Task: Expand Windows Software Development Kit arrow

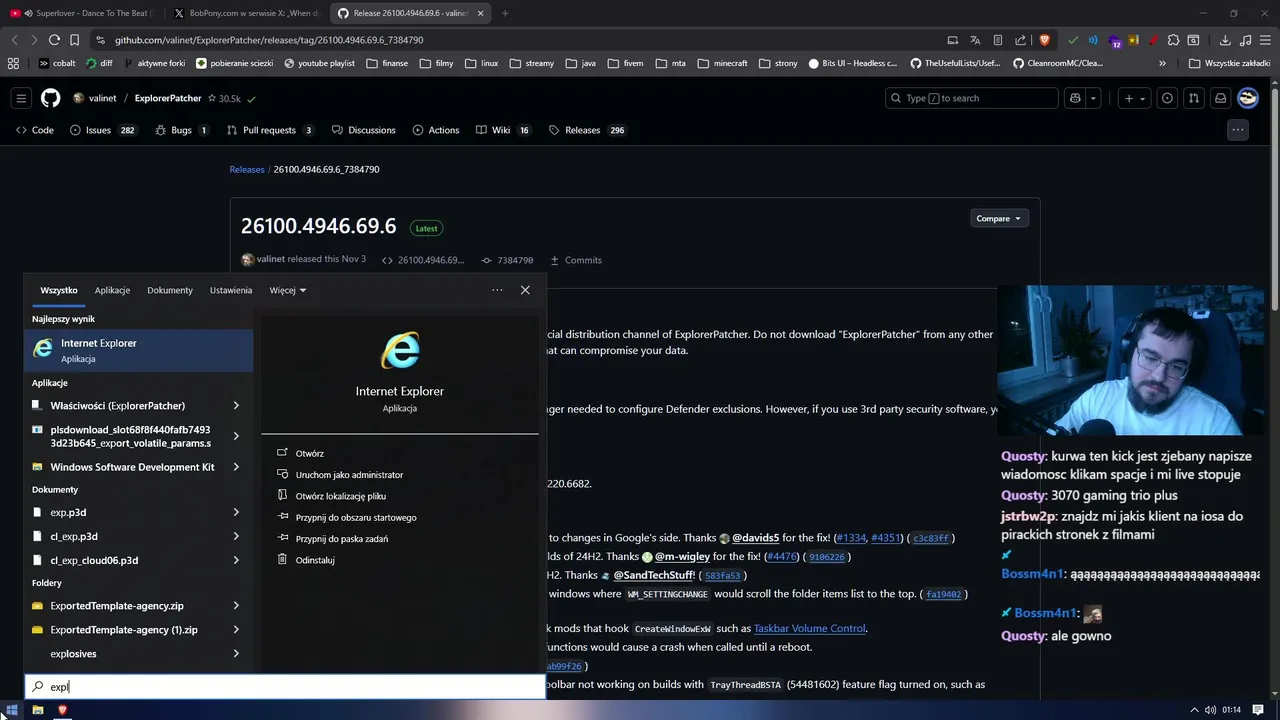Action: click(x=236, y=467)
